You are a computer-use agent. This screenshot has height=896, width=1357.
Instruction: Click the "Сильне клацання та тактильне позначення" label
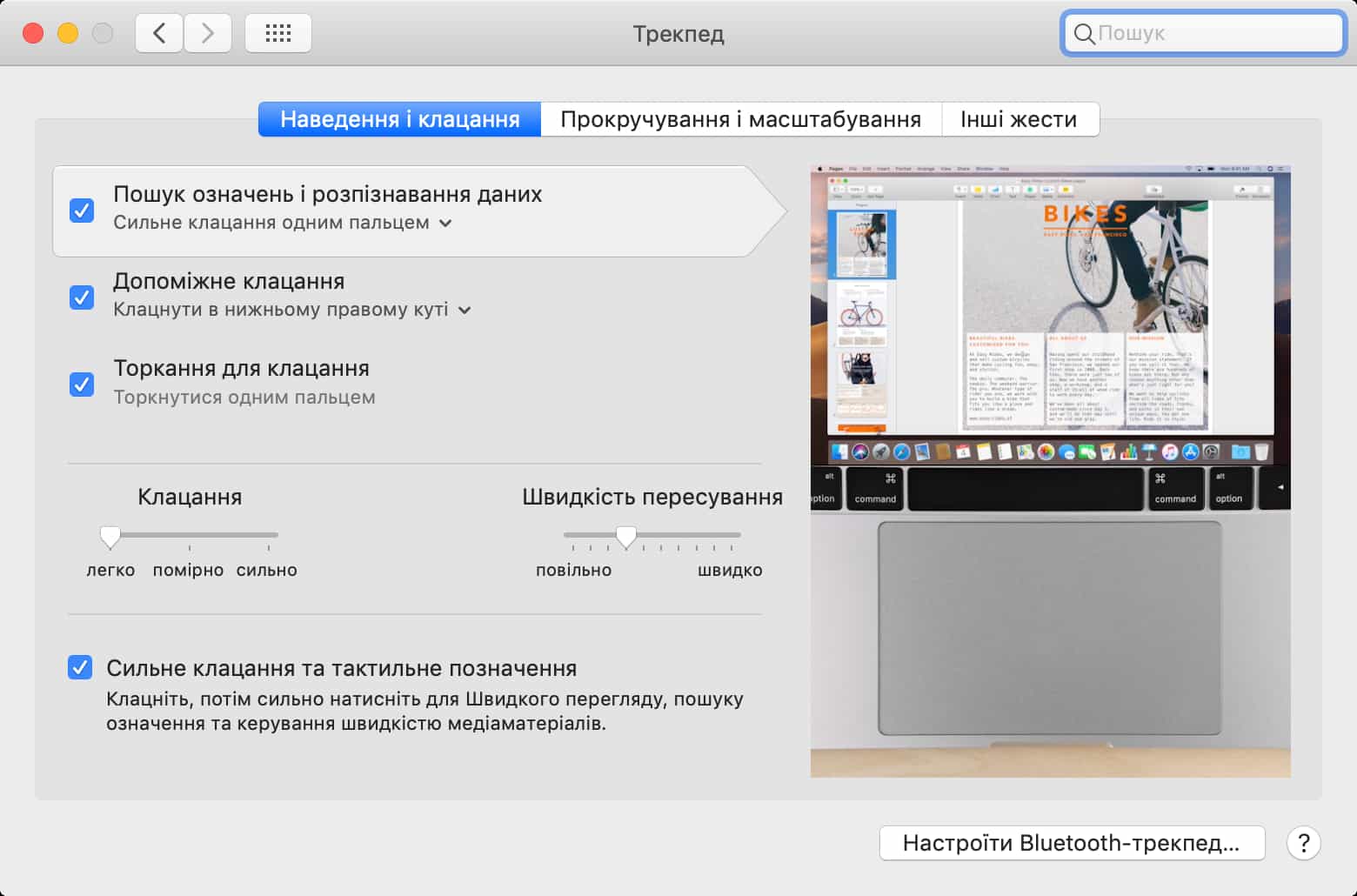342,668
